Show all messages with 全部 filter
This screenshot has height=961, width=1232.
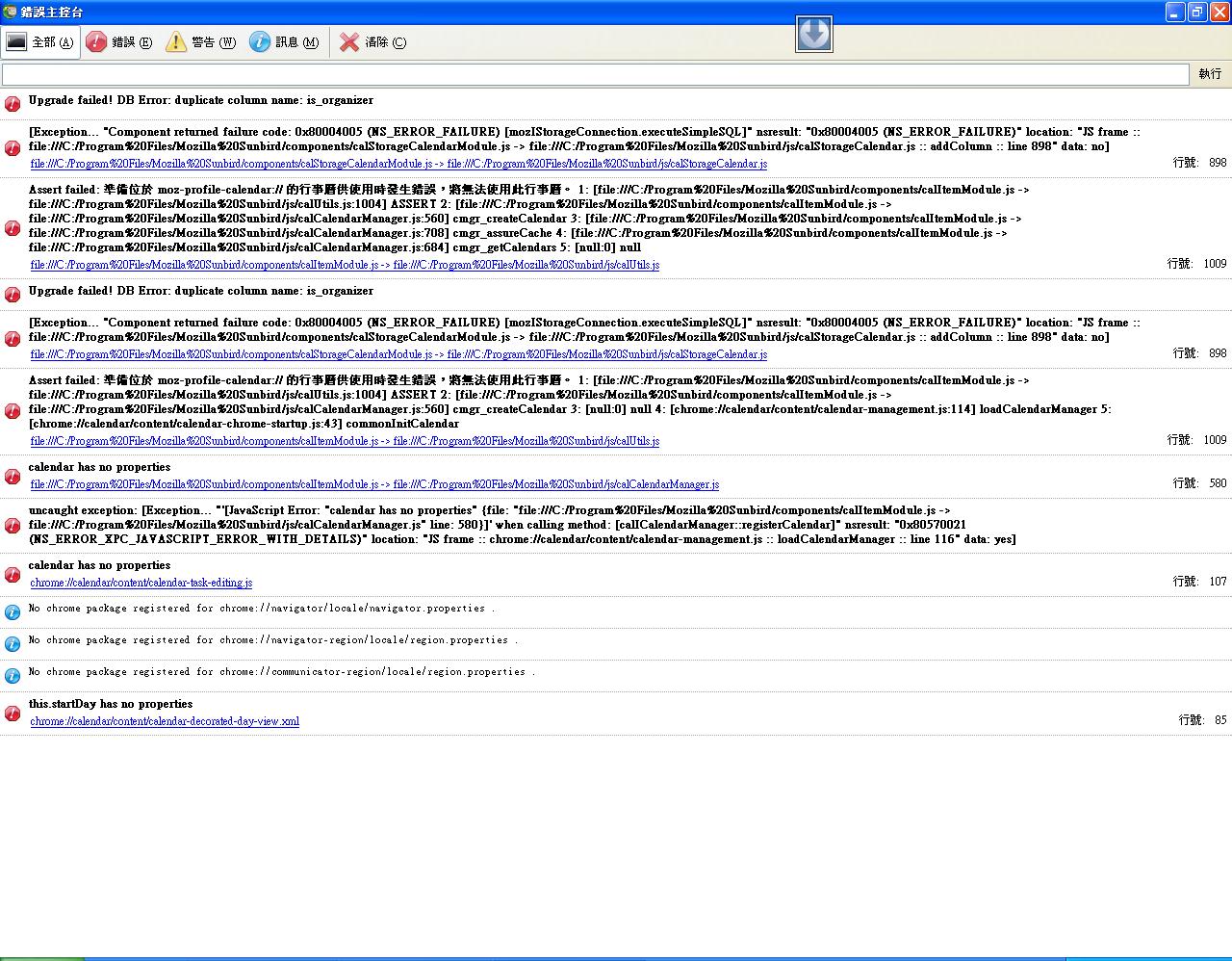(x=40, y=42)
